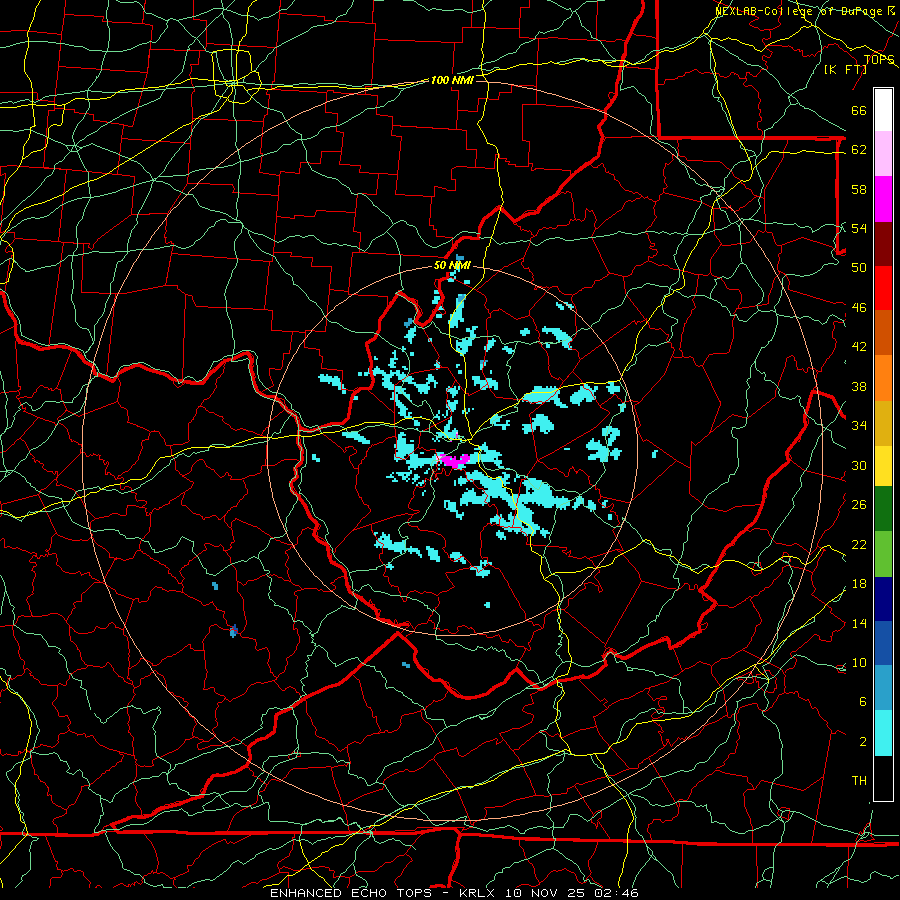The width and height of the screenshot is (900, 900).
Task: Click the "TOPS" legend title
Action: pyautogui.click(x=879, y=60)
